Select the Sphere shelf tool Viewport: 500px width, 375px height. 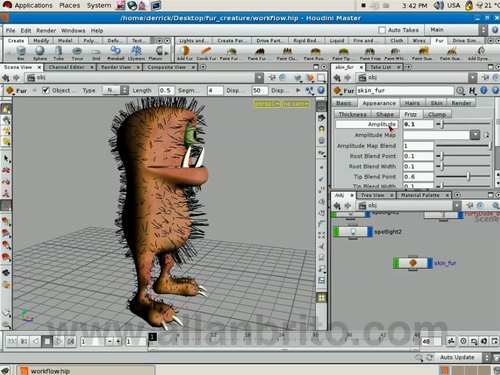pos(40,53)
